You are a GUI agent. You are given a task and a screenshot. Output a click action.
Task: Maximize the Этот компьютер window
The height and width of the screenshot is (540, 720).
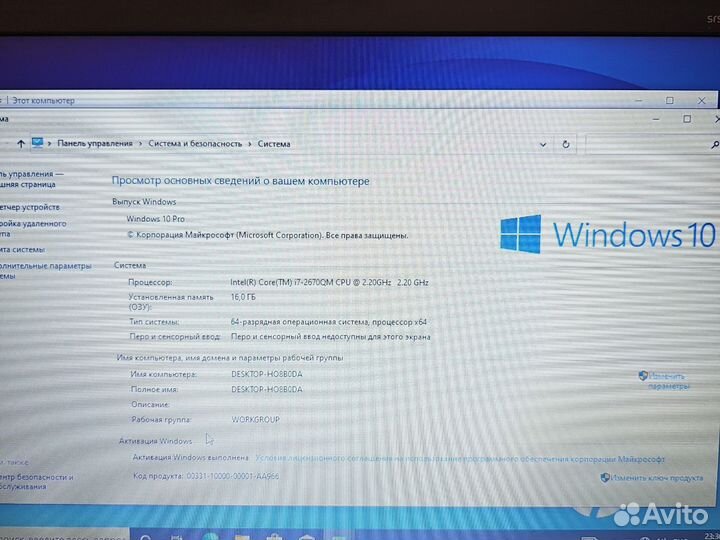[670, 101]
